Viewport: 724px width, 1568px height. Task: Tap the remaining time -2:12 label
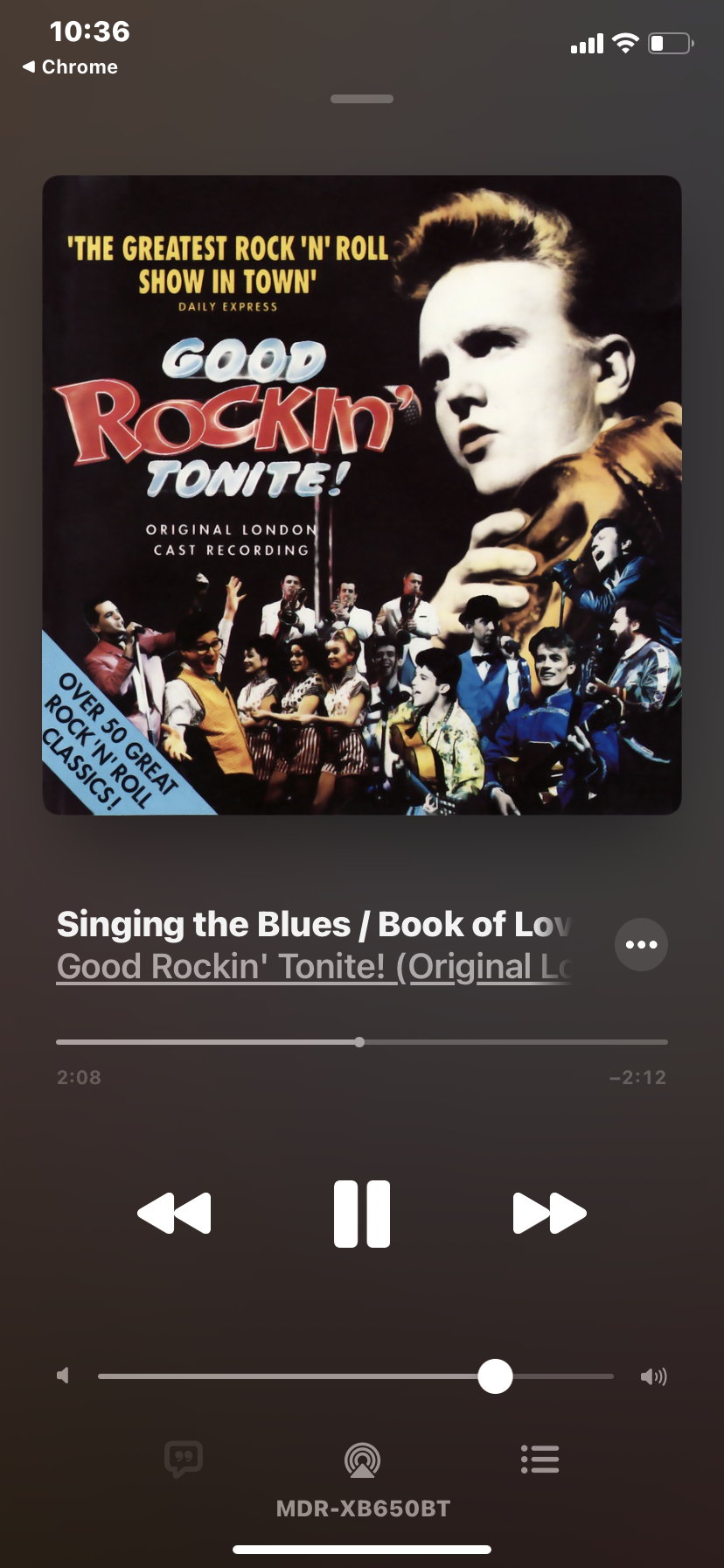637,1077
